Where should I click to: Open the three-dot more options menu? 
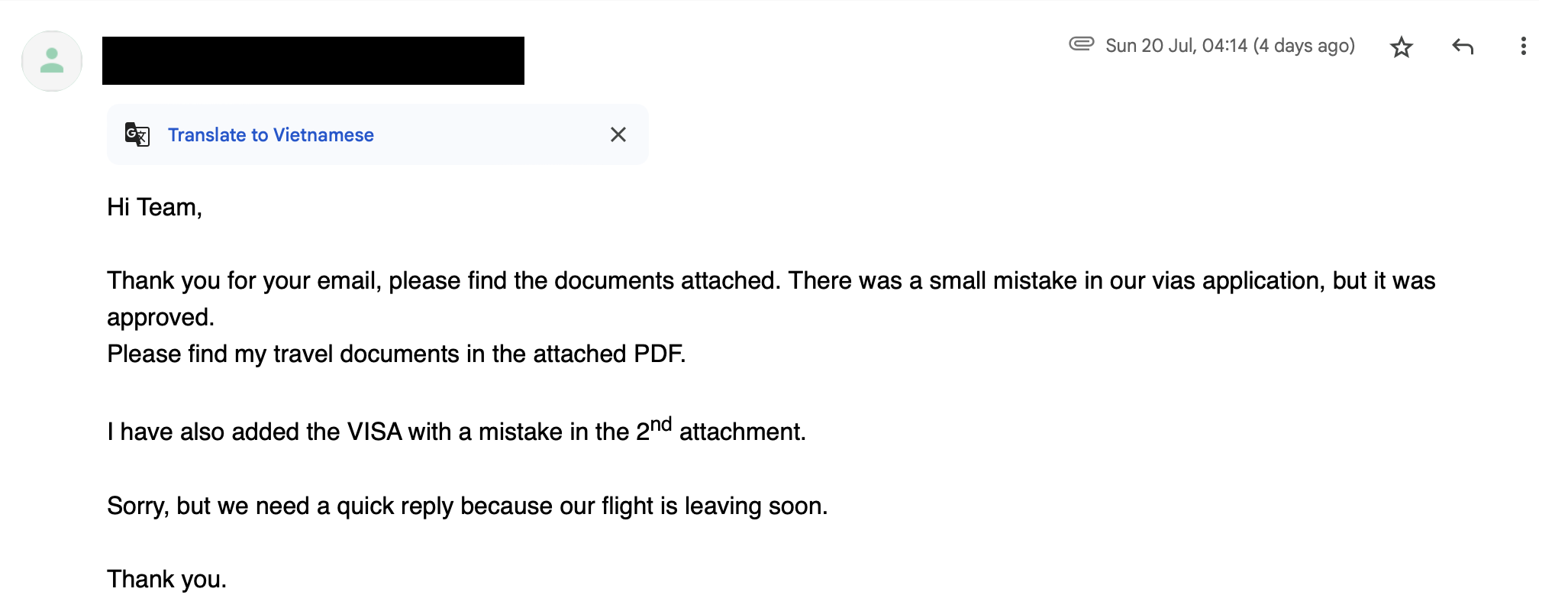point(1523,47)
